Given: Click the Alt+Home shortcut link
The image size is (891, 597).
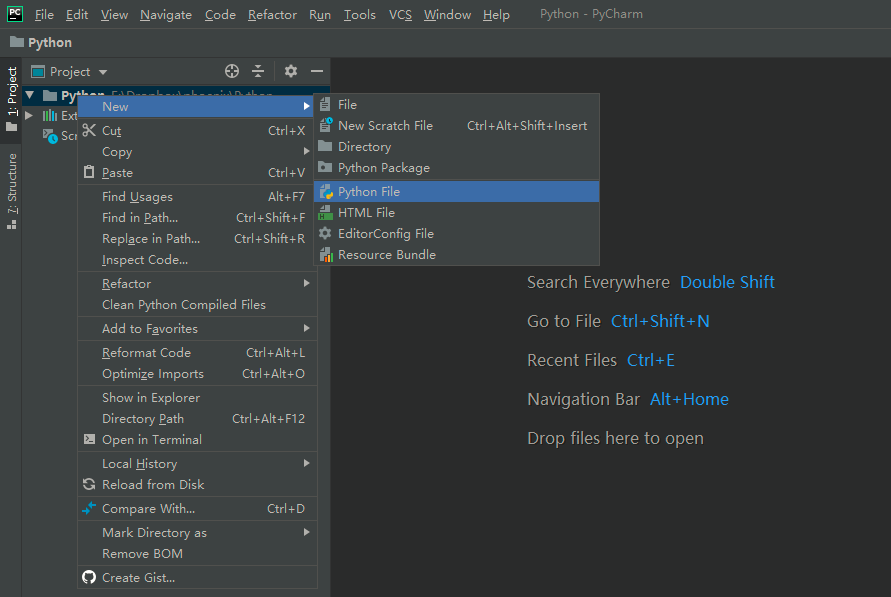Looking at the screenshot, I should pos(689,399).
